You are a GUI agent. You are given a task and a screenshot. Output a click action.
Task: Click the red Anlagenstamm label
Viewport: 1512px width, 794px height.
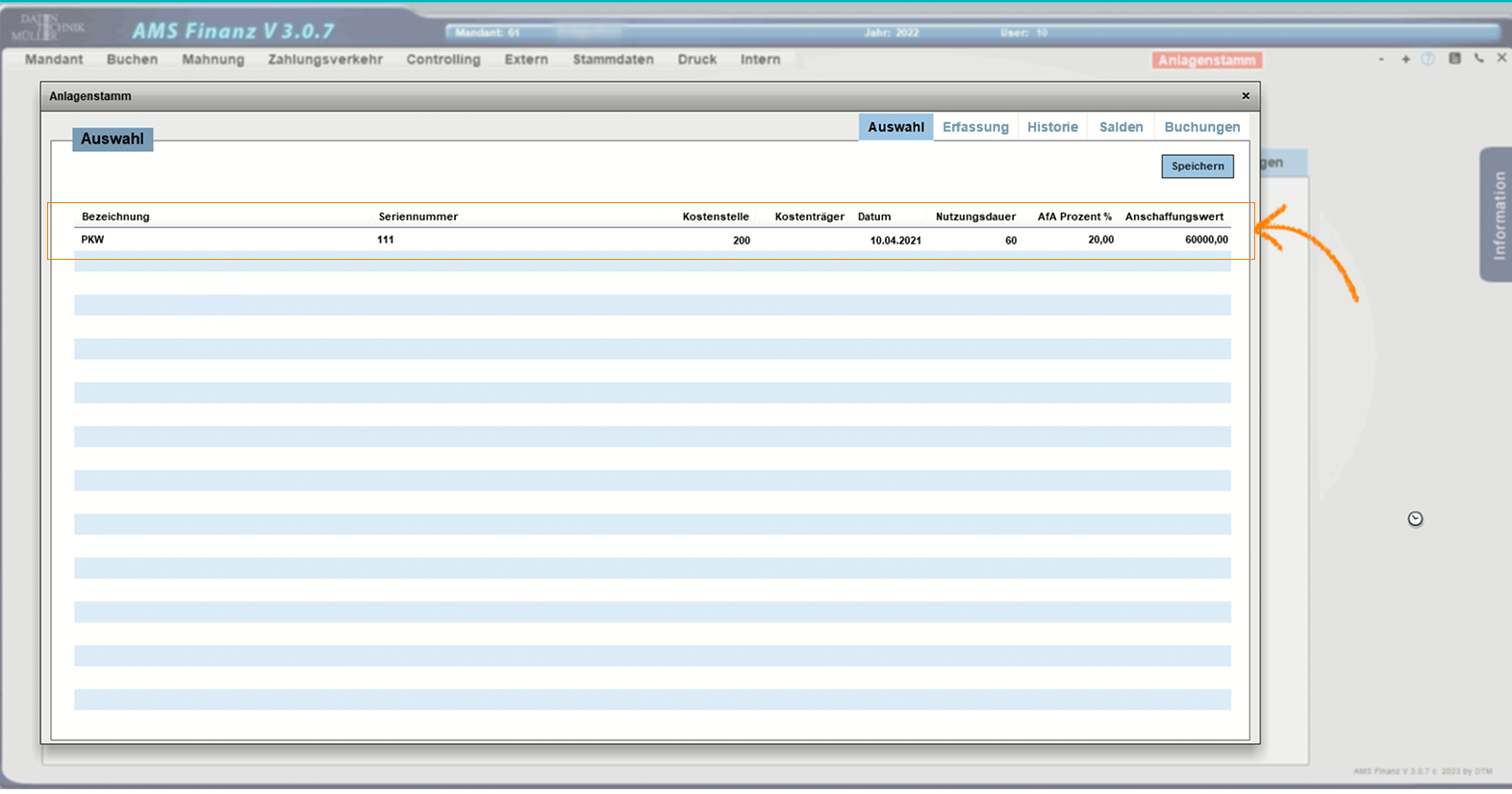(x=1206, y=61)
